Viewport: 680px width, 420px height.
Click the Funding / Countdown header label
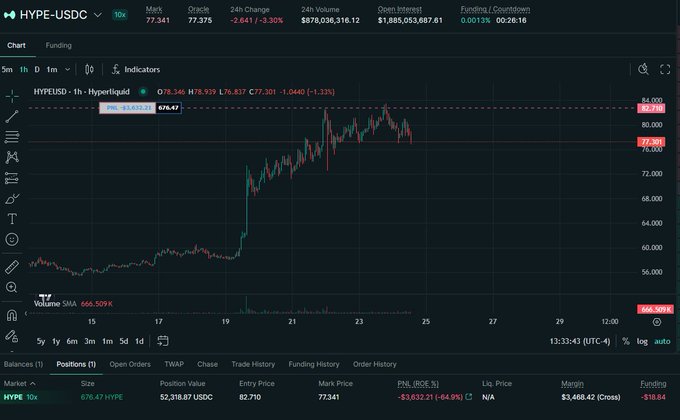495,9
